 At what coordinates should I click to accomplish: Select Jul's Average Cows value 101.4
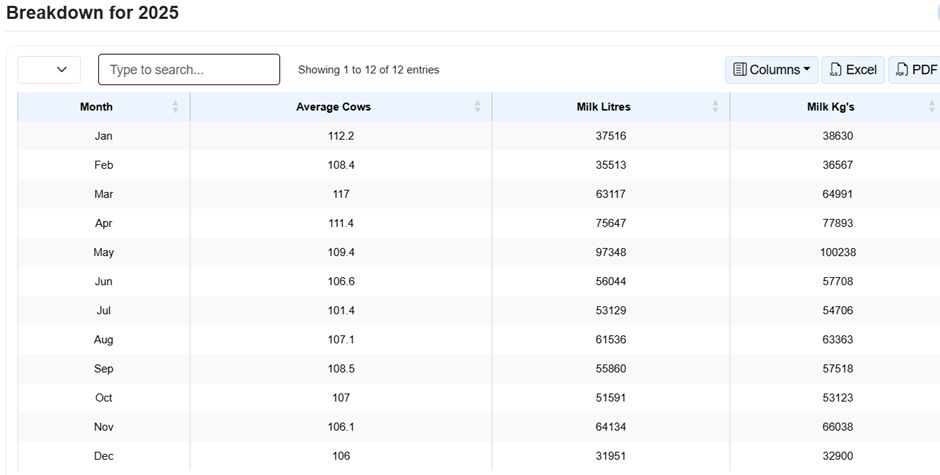(x=340, y=311)
